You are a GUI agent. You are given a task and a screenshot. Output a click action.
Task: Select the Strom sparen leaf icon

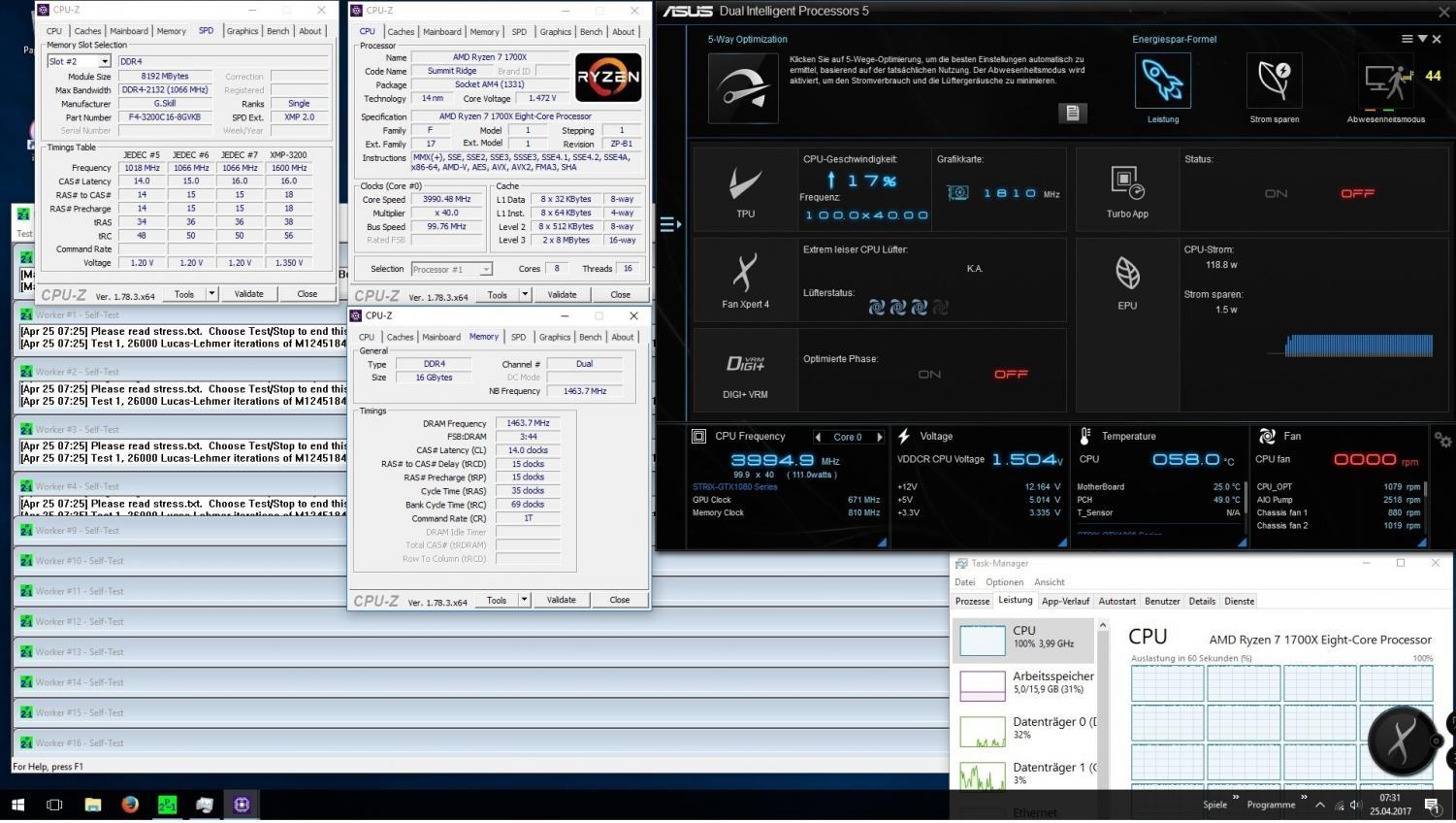pos(1274,81)
